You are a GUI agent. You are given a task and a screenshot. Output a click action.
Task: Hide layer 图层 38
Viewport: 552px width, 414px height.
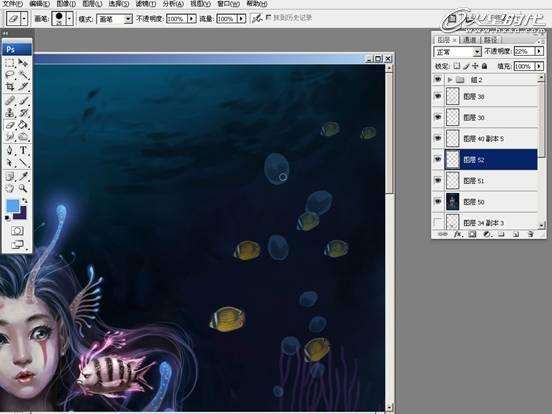[438, 96]
